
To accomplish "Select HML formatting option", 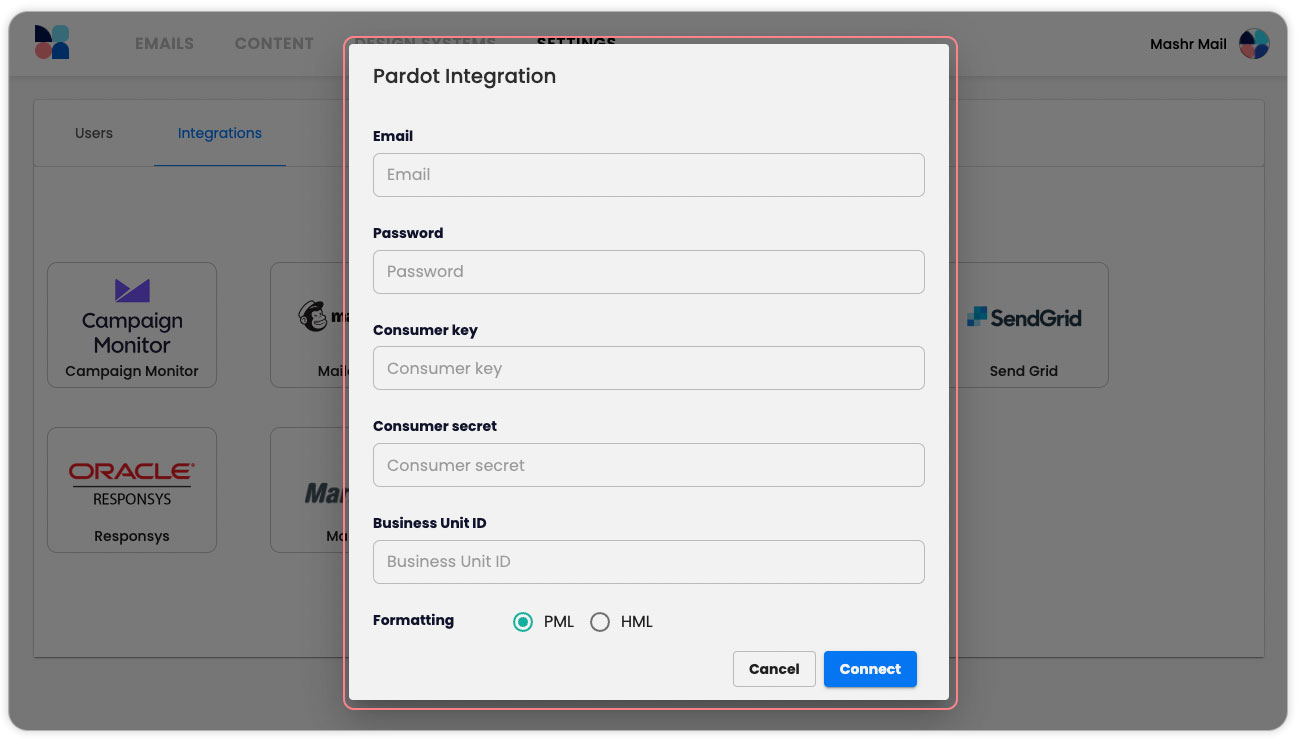I will 600,622.
